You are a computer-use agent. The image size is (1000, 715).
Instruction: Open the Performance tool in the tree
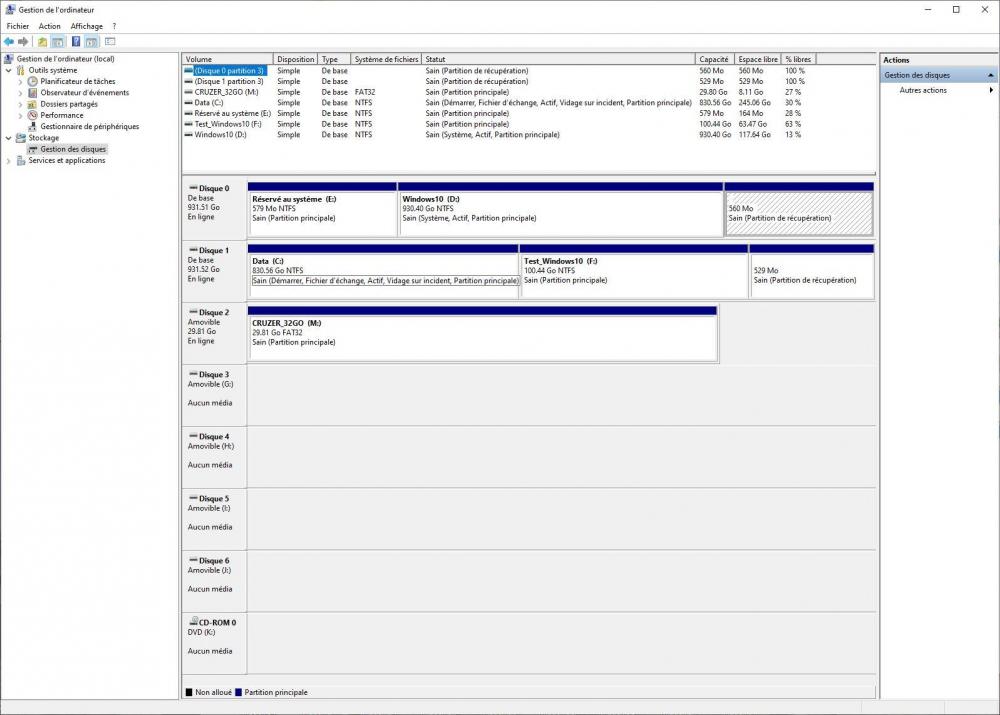61,115
